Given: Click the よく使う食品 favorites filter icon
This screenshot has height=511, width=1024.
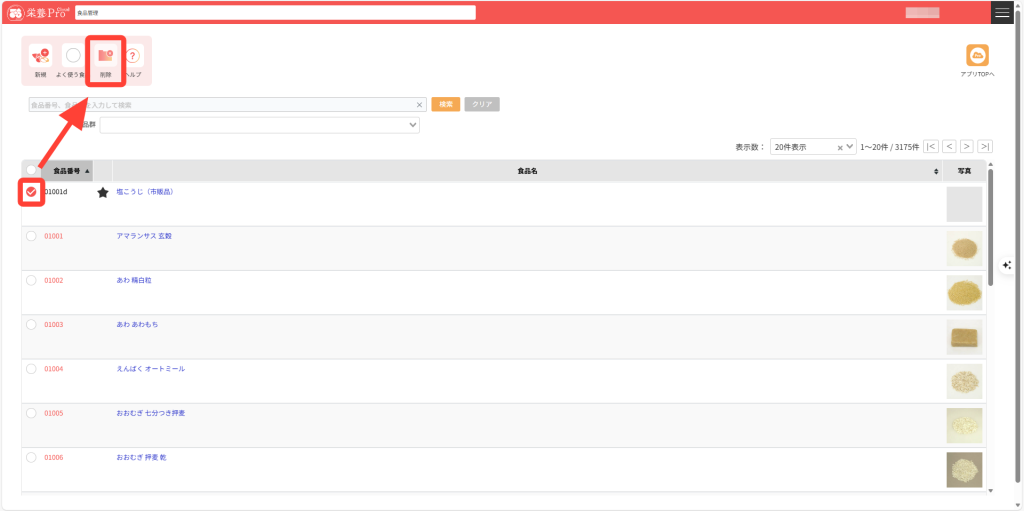Looking at the screenshot, I should (73, 58).
